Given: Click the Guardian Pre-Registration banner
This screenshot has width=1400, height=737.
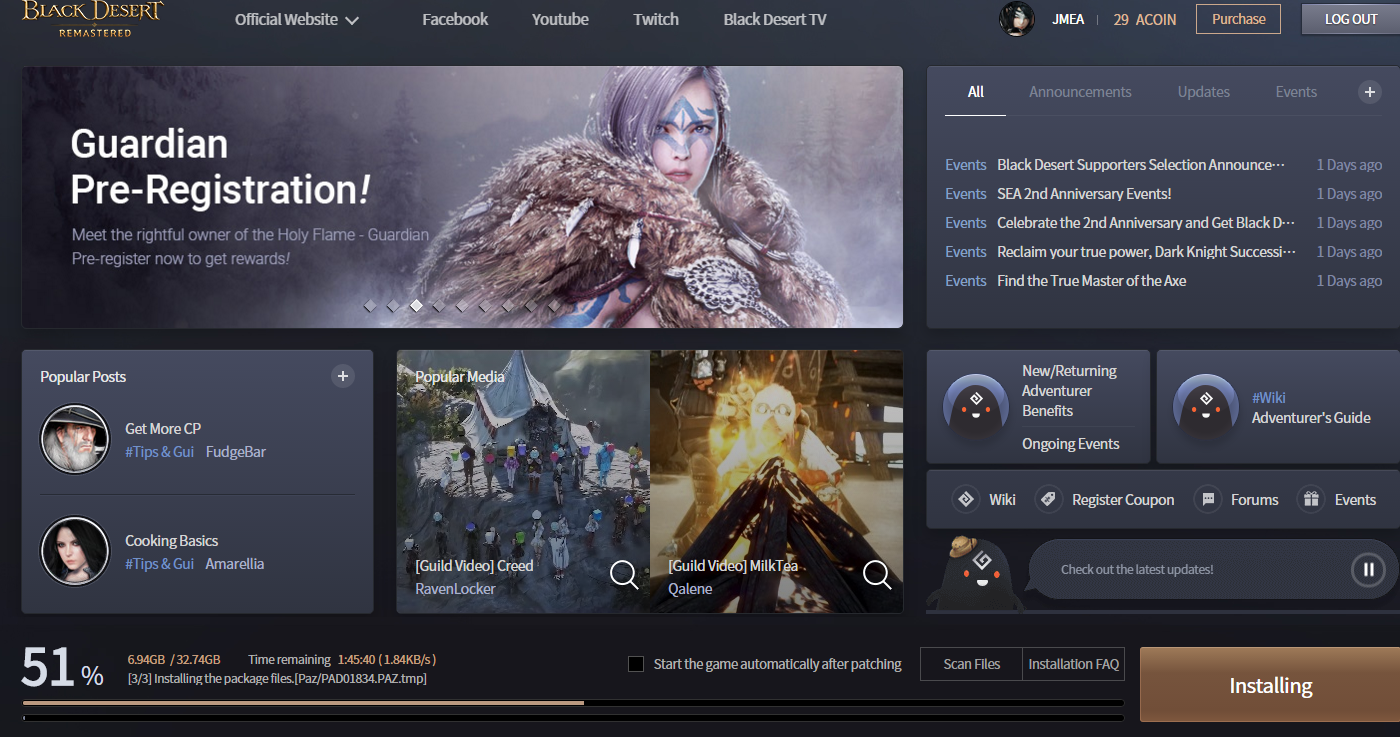Looking at the screenshot, I should click(x=462, y=197).
